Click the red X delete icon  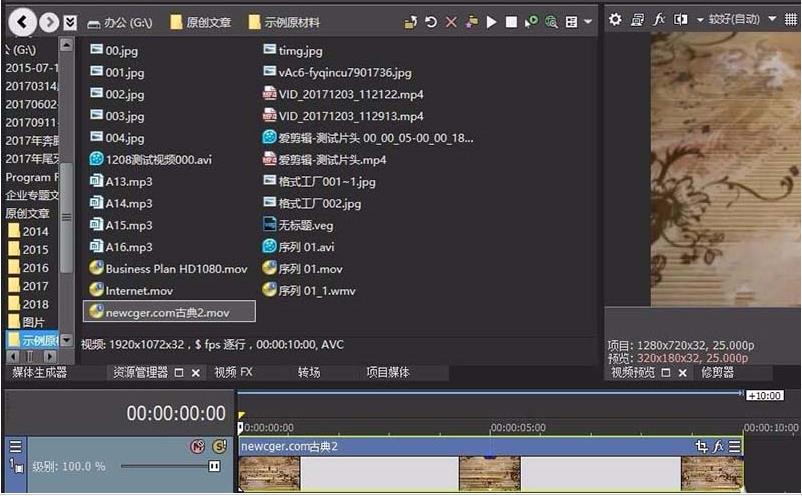(x=451, y=22)
